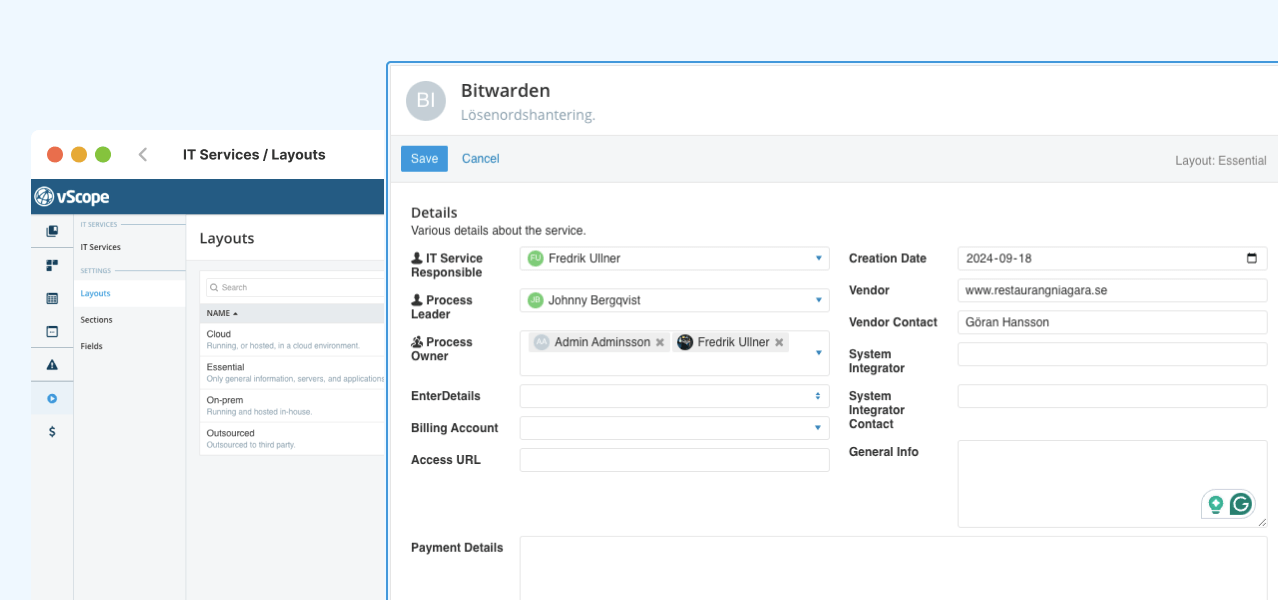The image size is (1278, 600).
Task: Click the IT Services / Layouts title
Action: click(x=254, y=154)
